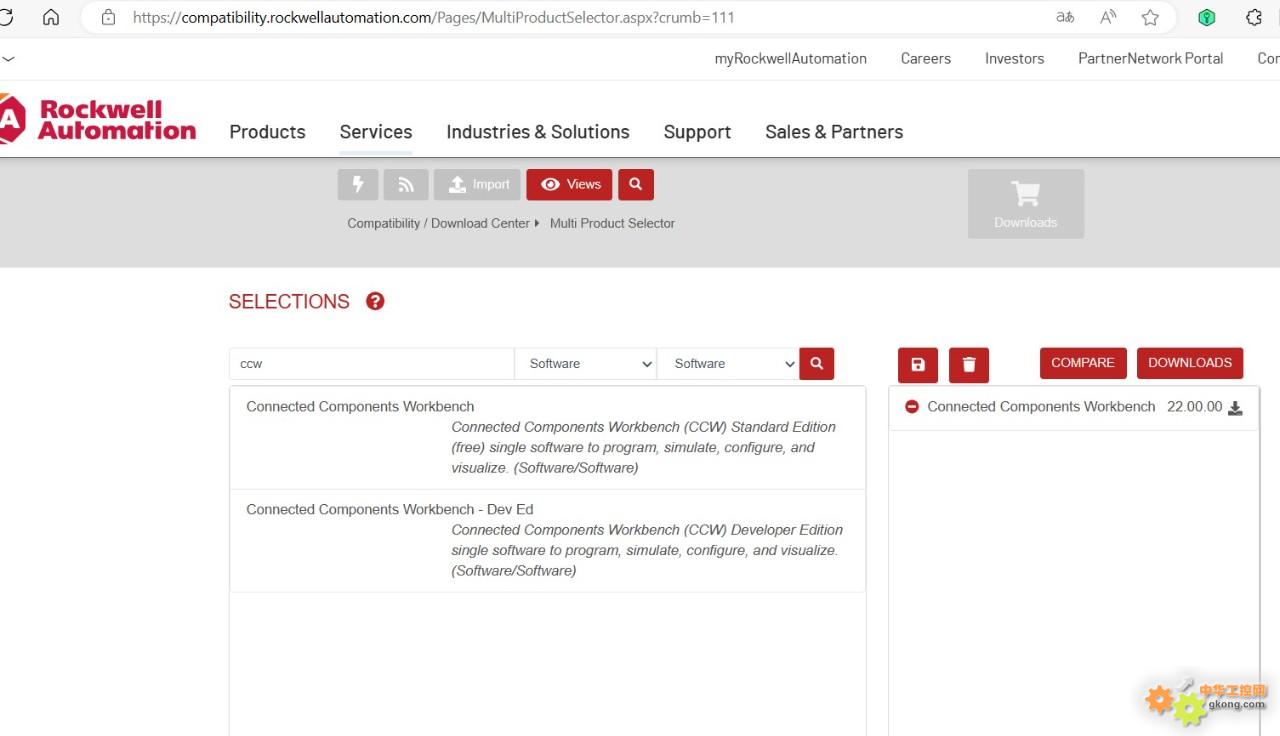Open the RSS feed button

point(406,184)
